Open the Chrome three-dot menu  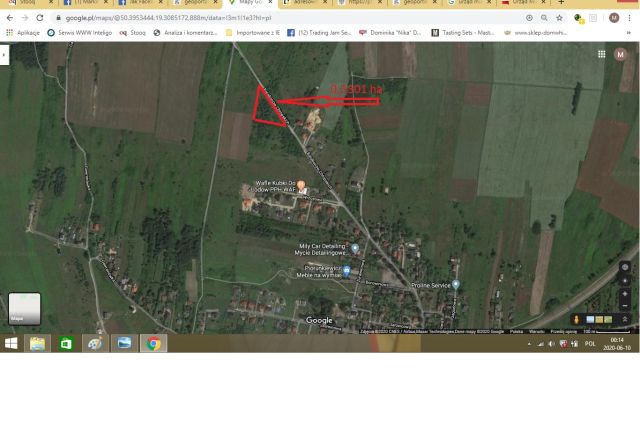[x=629, y=18]
